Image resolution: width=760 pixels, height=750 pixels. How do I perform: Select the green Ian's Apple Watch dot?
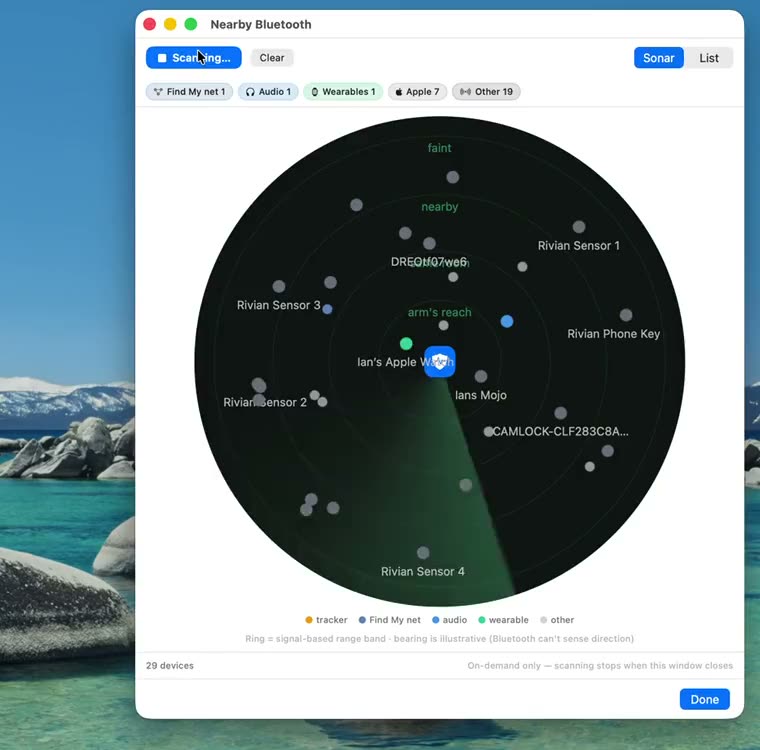tap(406, 344)
